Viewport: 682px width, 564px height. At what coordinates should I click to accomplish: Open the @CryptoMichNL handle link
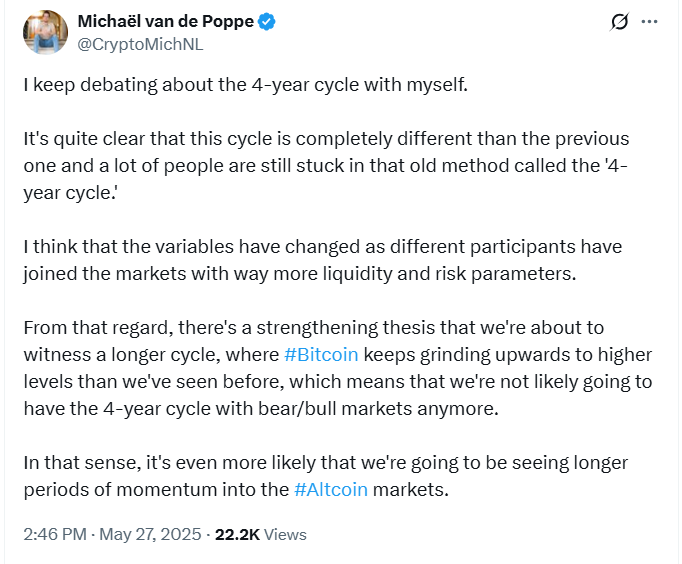pyautogui.click(x=140, y=44)
